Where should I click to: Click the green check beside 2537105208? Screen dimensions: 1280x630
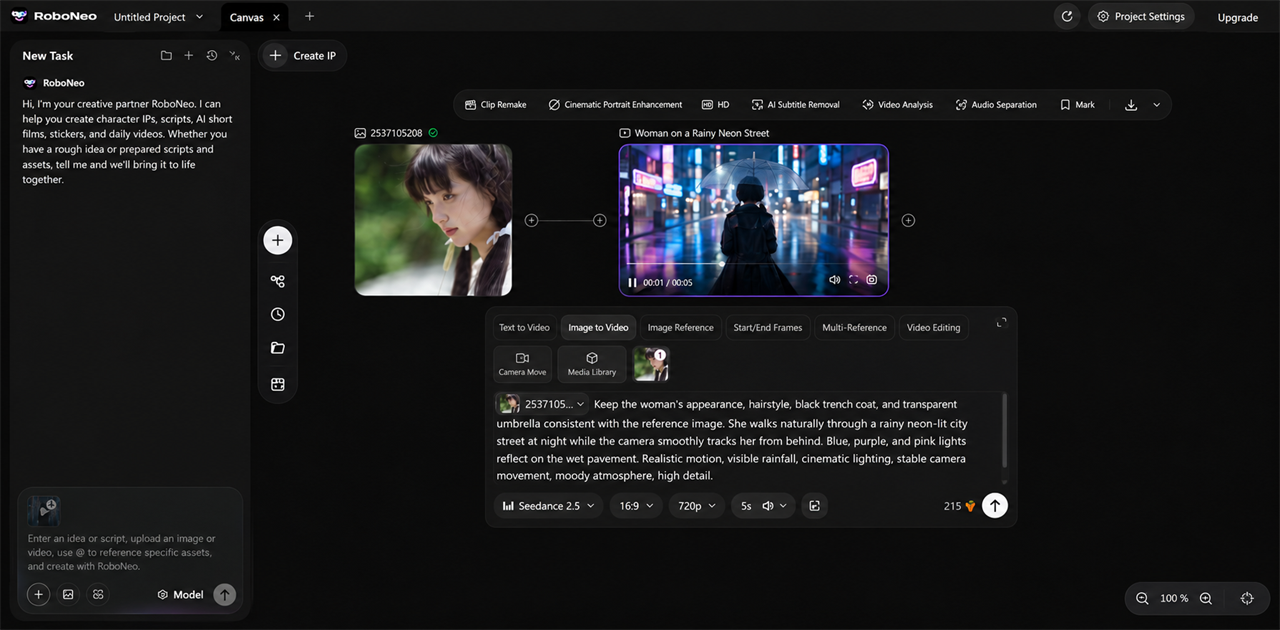click(433, 133)
